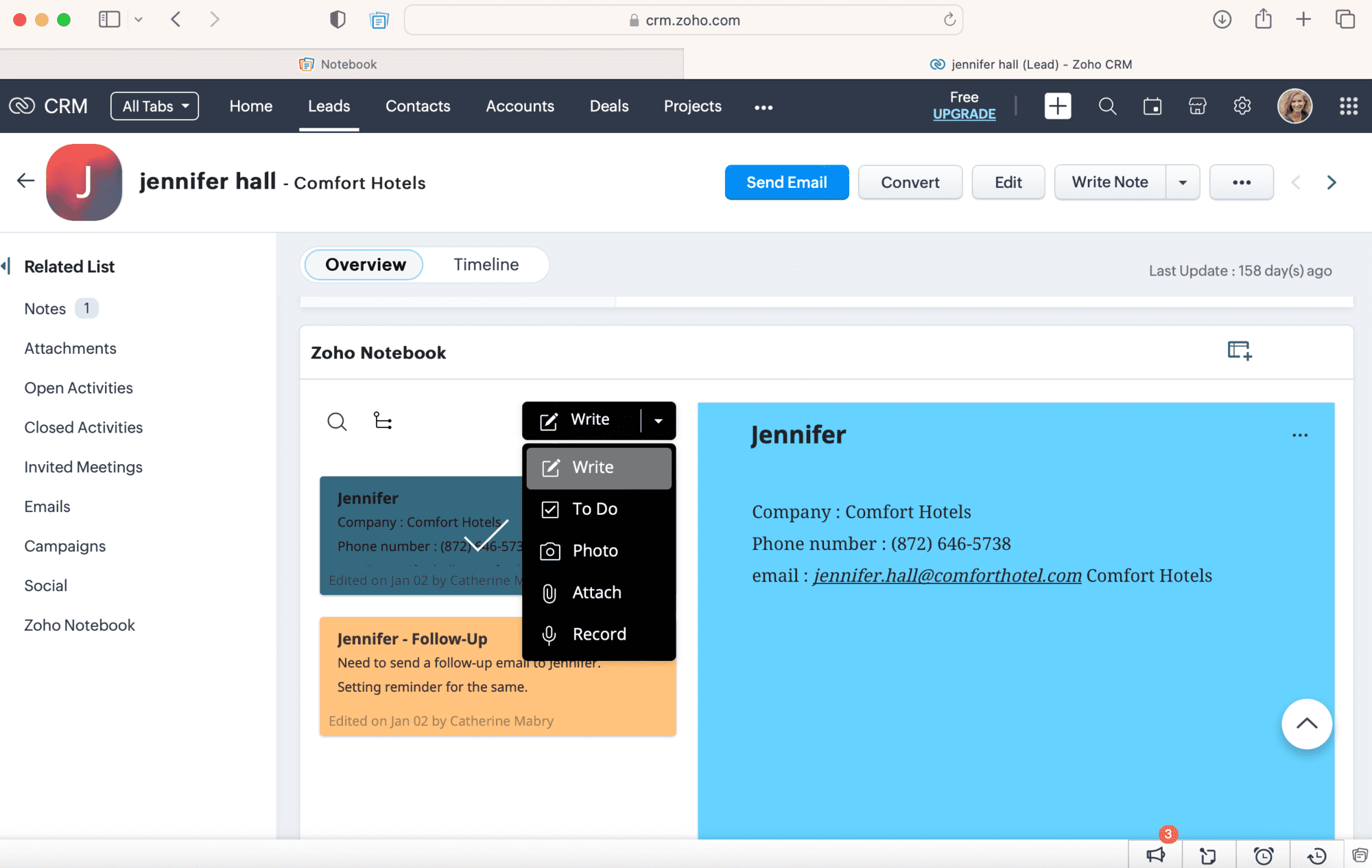Viewport: 1372px width, 868px height.
Task: Open the reminders alarm clock icon at bottom
Action: (1263, 855)
